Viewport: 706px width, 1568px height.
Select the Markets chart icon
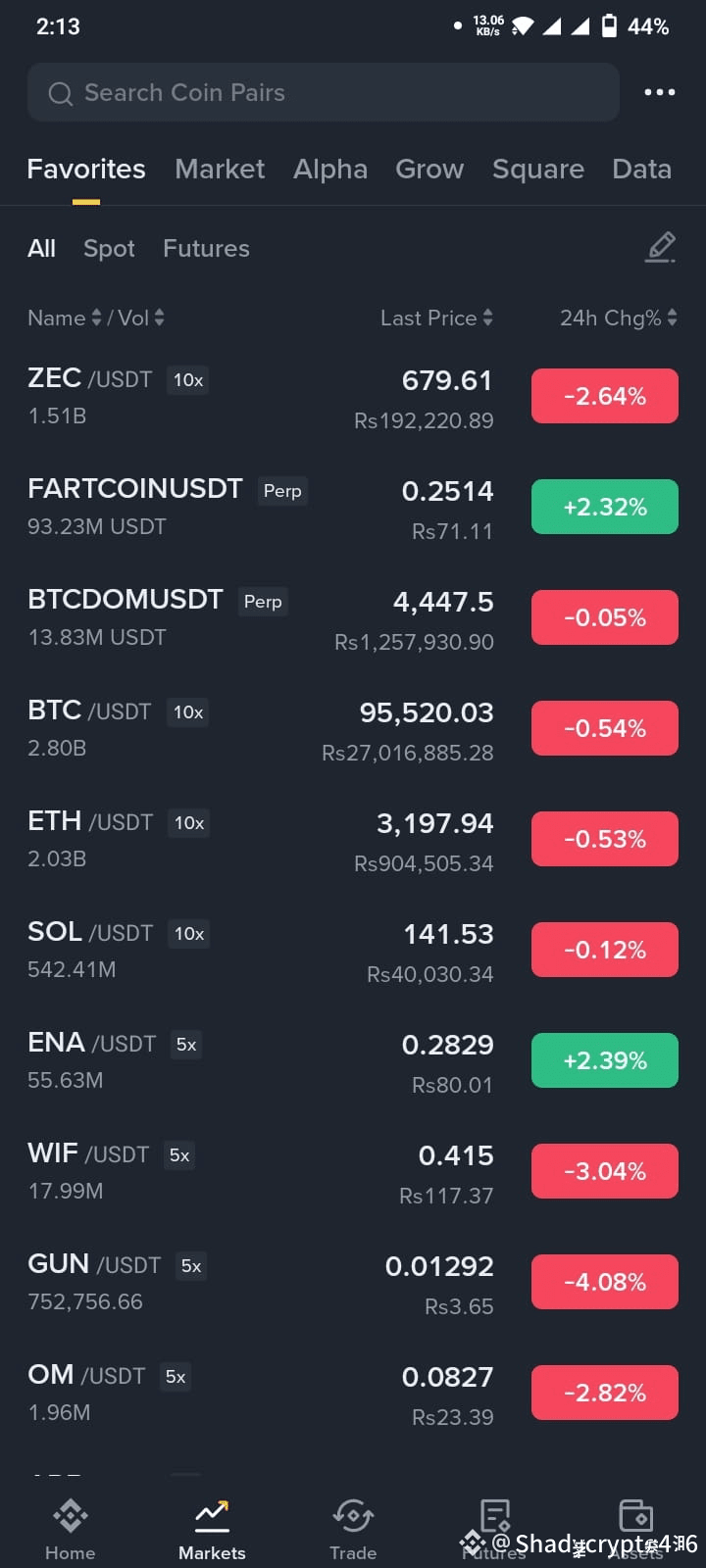[x=212, y=1516]
